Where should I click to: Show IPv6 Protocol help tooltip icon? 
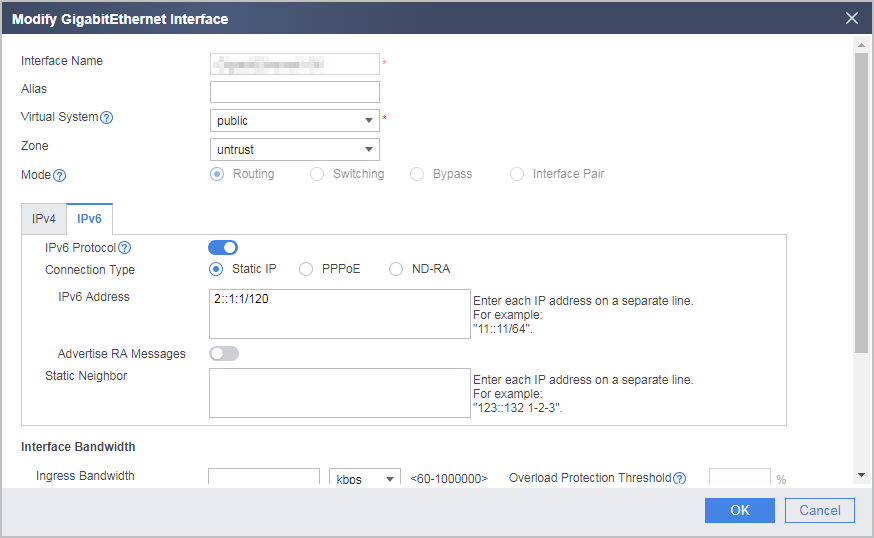tap(125, 248)
